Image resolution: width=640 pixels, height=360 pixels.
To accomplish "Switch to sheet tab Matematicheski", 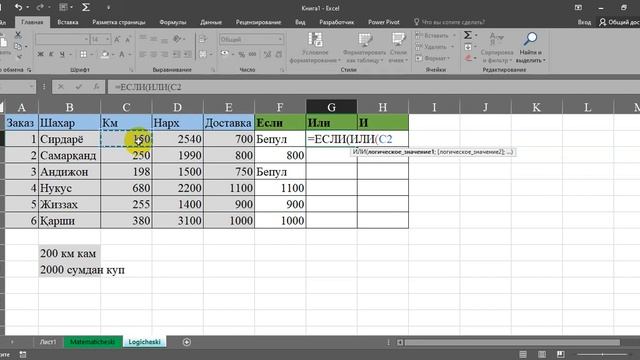I will point(93,342).
